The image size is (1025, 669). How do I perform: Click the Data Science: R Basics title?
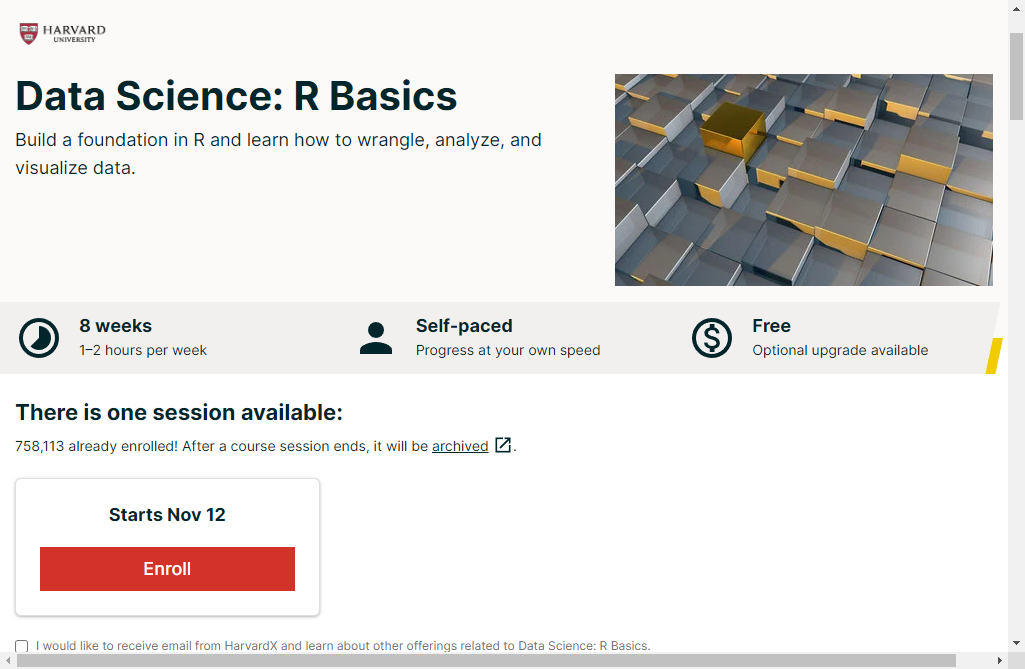(236, 96)
